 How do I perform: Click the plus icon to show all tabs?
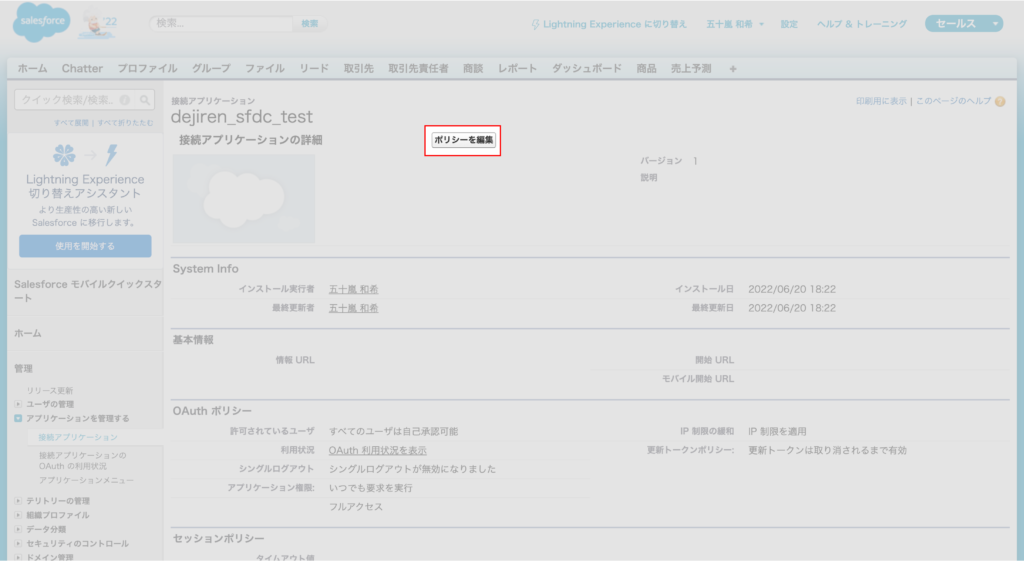pyautogui.click(x=733, y=69)
